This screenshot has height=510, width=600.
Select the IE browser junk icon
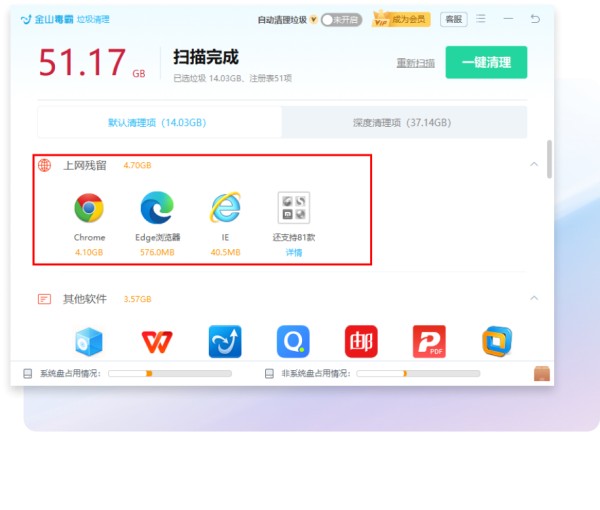coord(225,208)
